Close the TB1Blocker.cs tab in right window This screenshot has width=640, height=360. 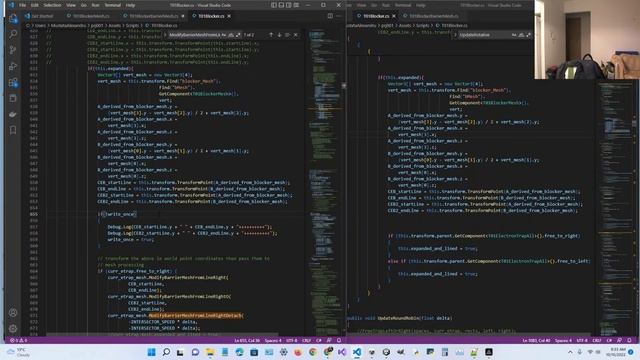393,16
